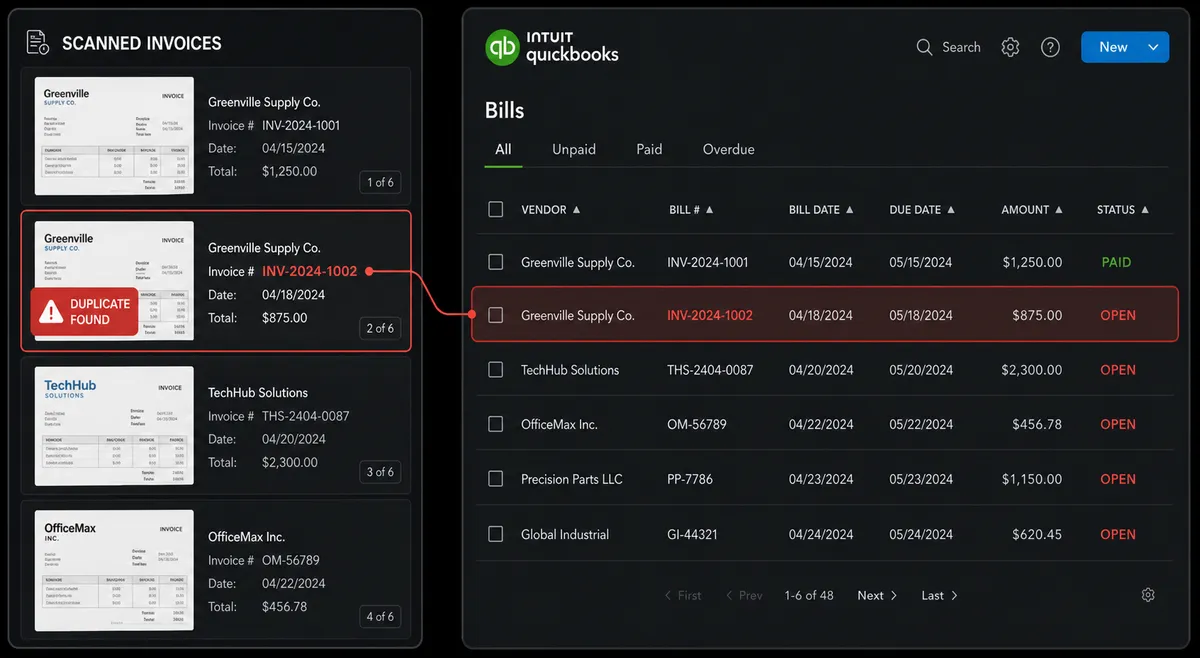Click the 3 of 6 page badge
Screen dimensions: 1200x658
click(380, 472)
